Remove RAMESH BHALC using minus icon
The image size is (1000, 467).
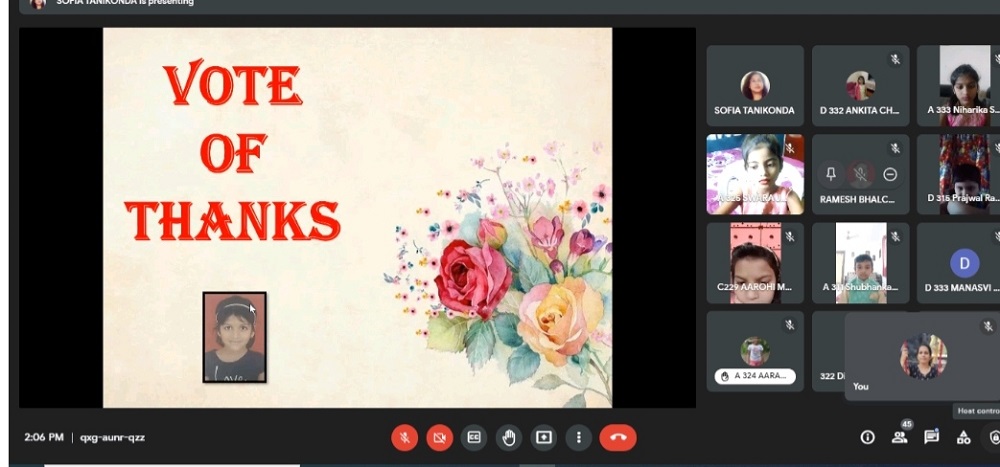click(890, 174)
